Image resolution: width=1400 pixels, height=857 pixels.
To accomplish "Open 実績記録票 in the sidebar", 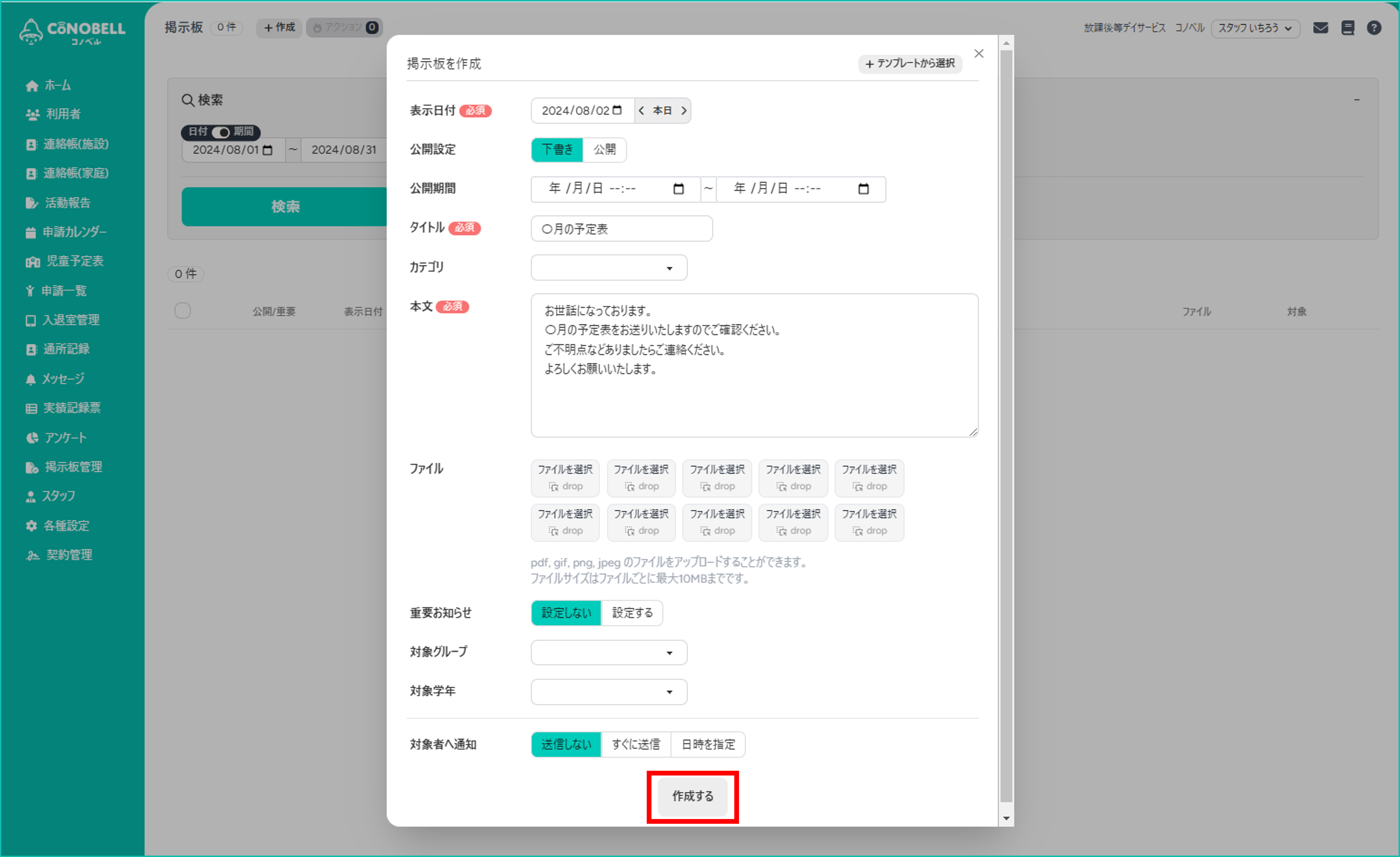I will point(63,408).
